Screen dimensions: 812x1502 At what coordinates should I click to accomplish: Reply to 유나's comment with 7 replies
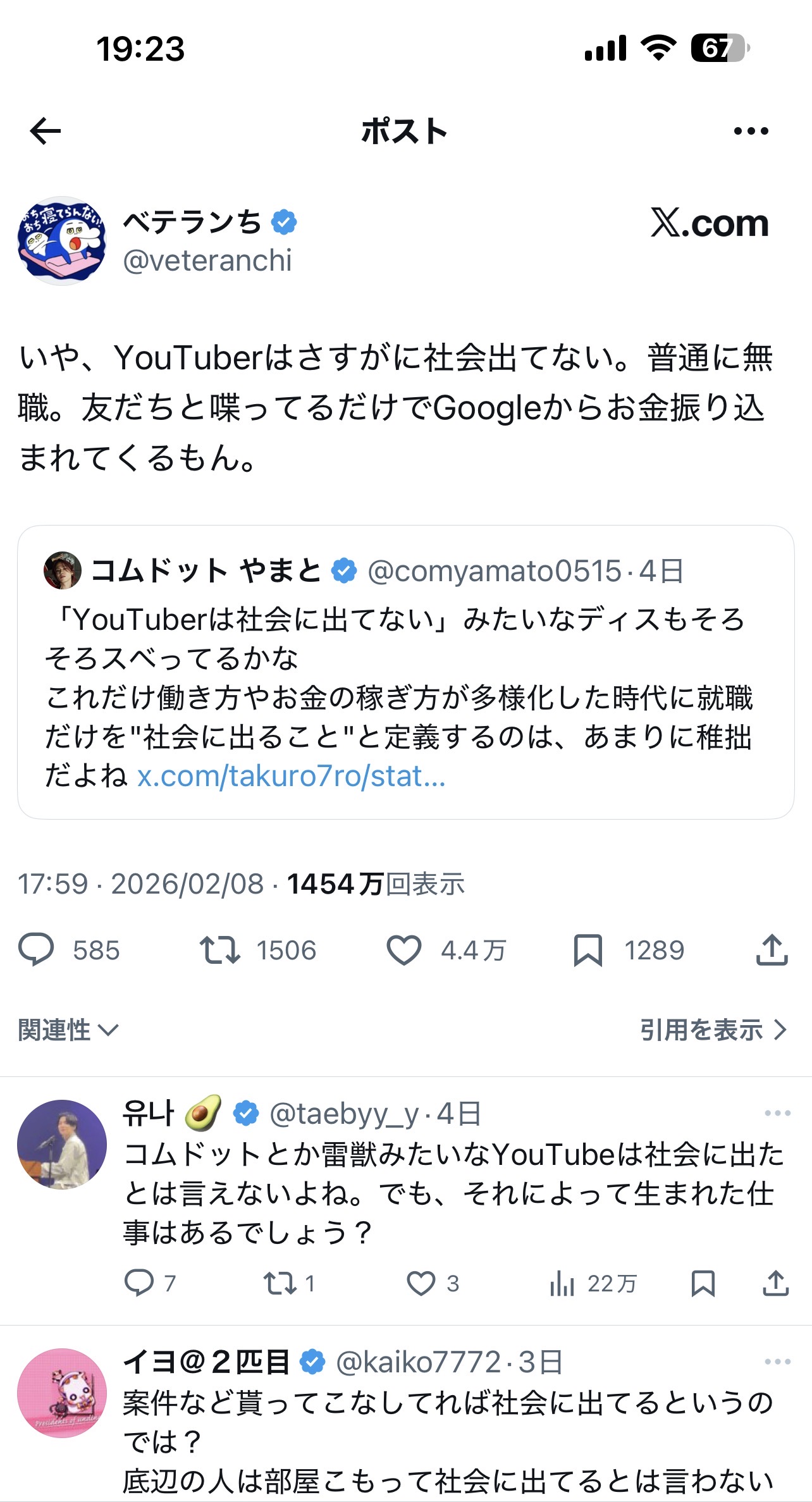139,1284
